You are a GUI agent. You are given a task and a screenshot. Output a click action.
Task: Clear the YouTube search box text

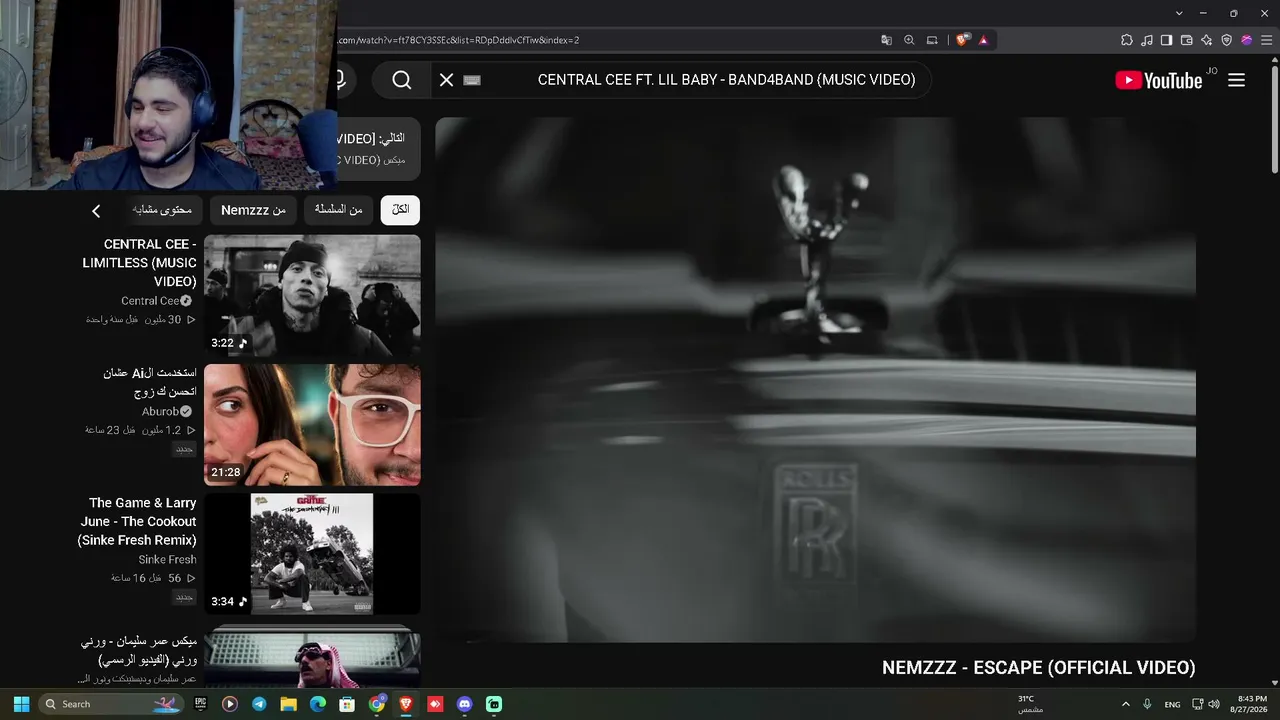click(x=447, y=80)
